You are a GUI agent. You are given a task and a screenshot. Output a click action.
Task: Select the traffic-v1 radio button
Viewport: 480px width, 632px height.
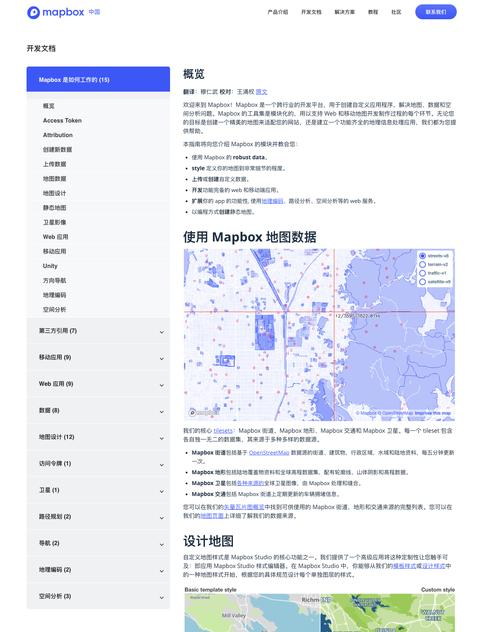click(x=422, y=273)
